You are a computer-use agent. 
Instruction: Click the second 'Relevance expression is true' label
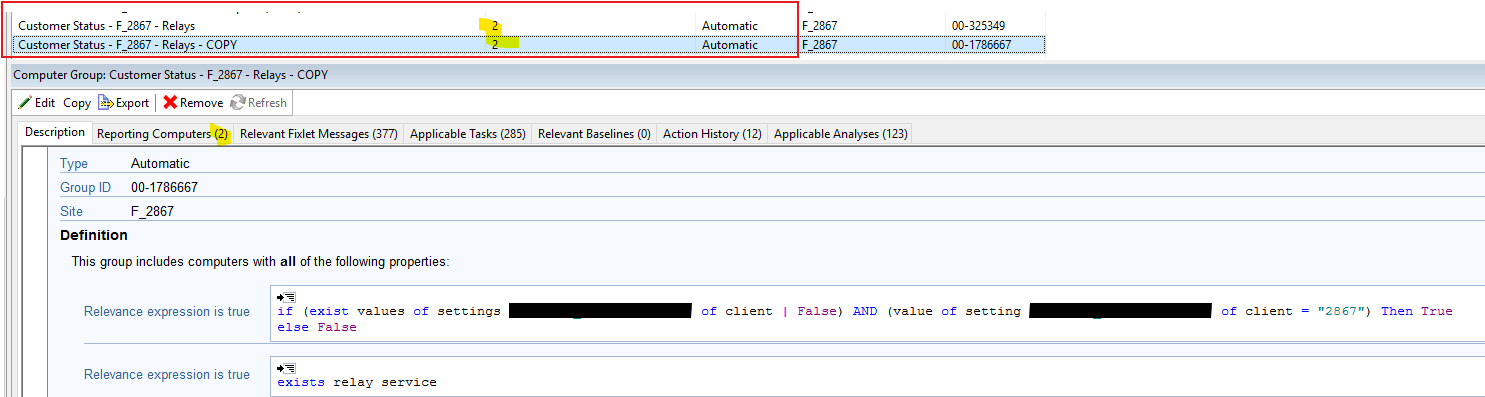point(167,375)
